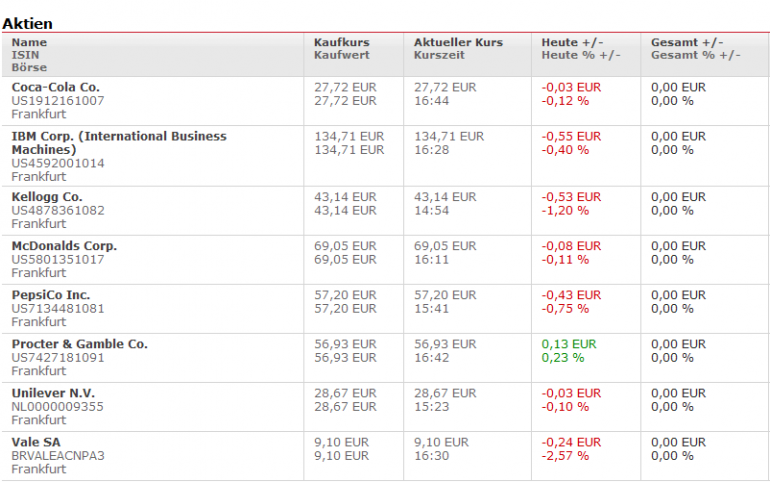
Task: Click PepsiCo daily change -0,43 EUR
Action: [571, 295]
